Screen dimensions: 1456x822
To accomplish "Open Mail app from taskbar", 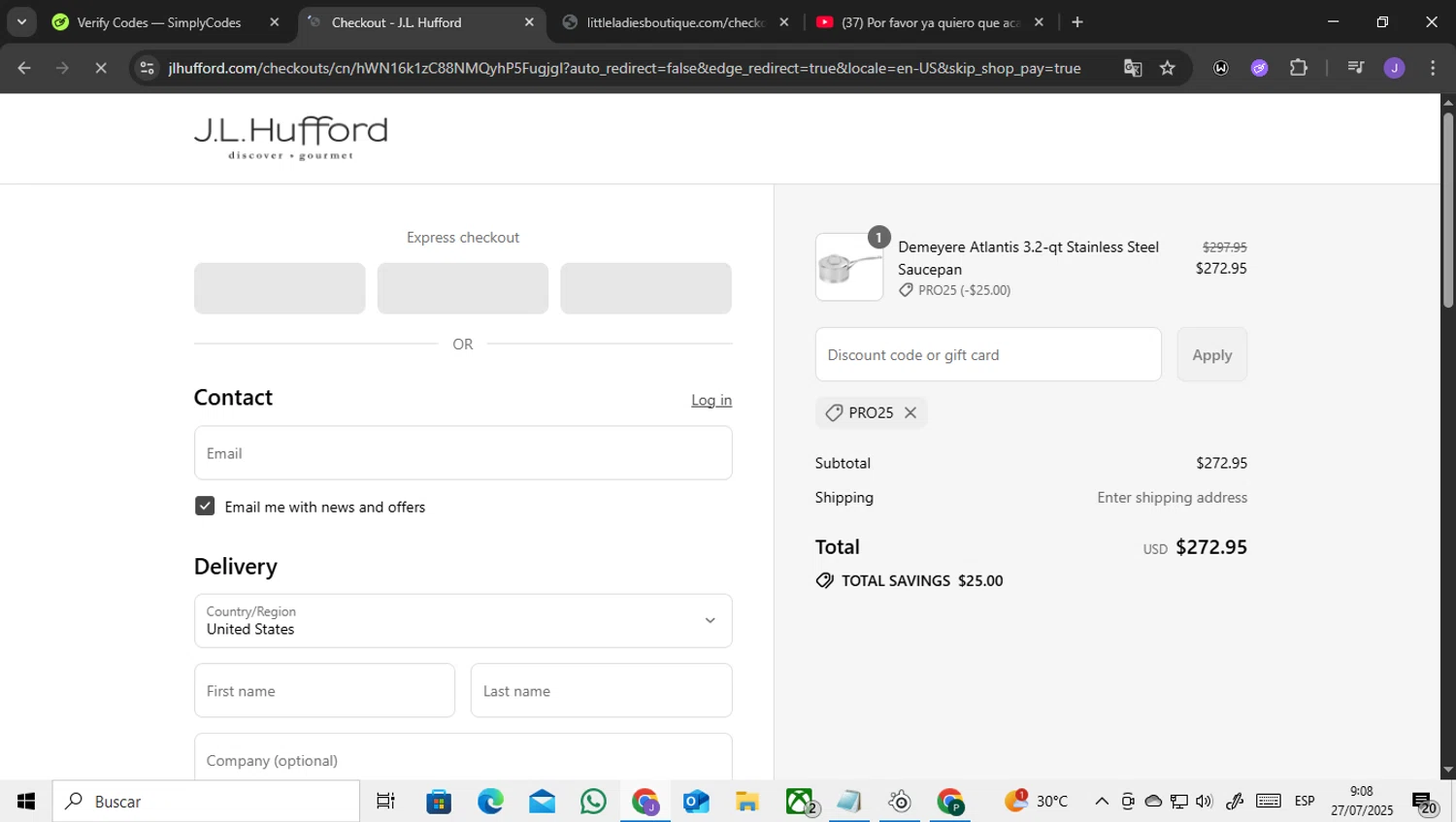I will tap(542, 802).
